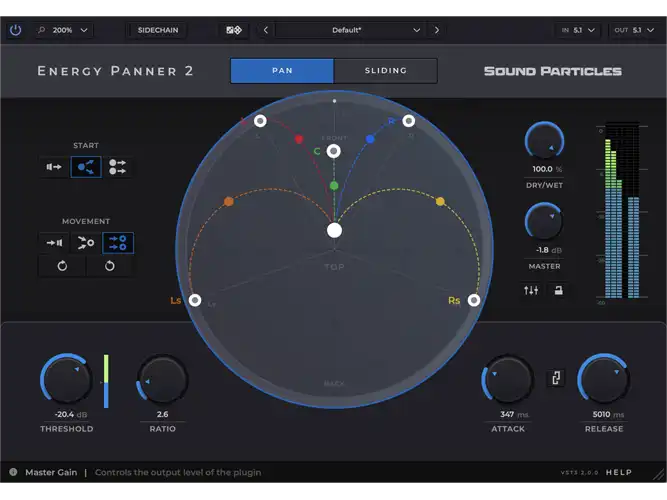Click the 347 ms attack value

(x=514, y=414)
